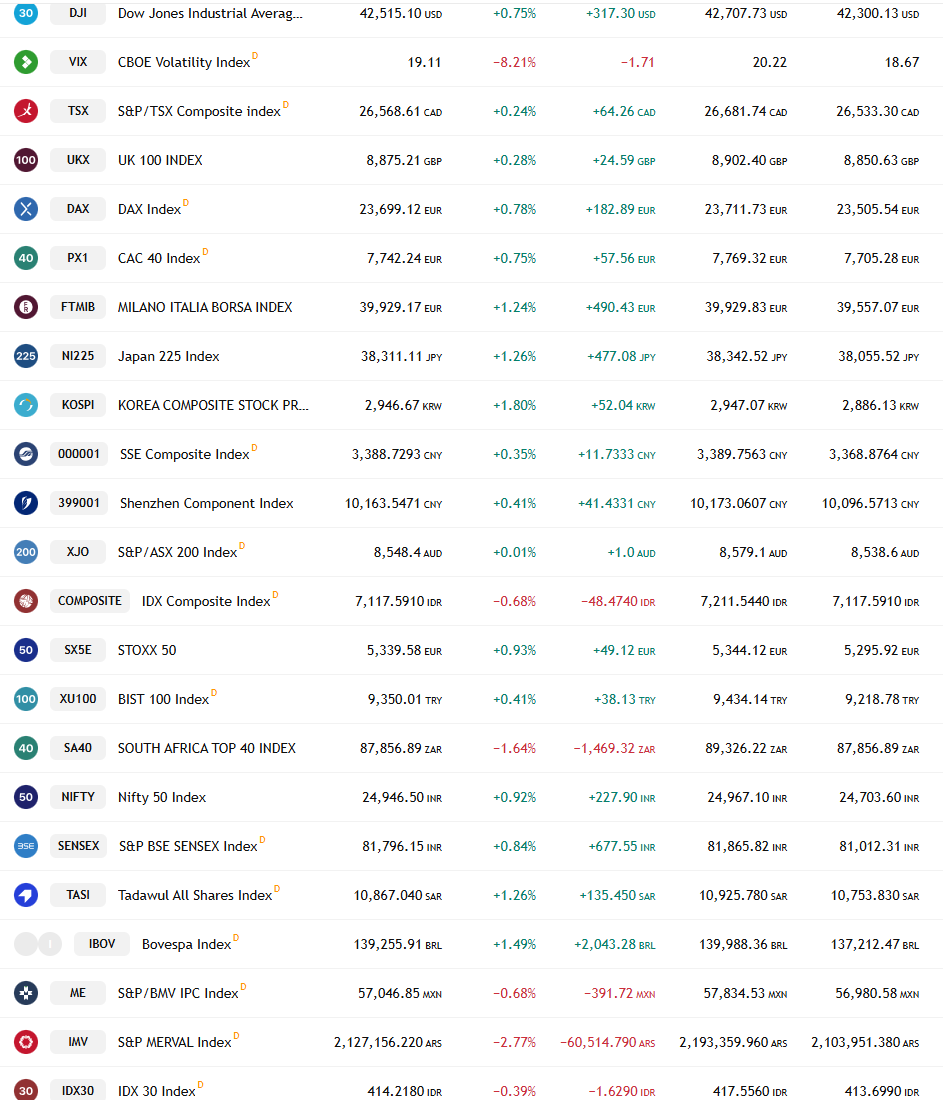Open the IMV ticker symbol
Image resolution: width=943 pixels, height=1100 pixels.
pyautogui.click(x=78, y=1042)
